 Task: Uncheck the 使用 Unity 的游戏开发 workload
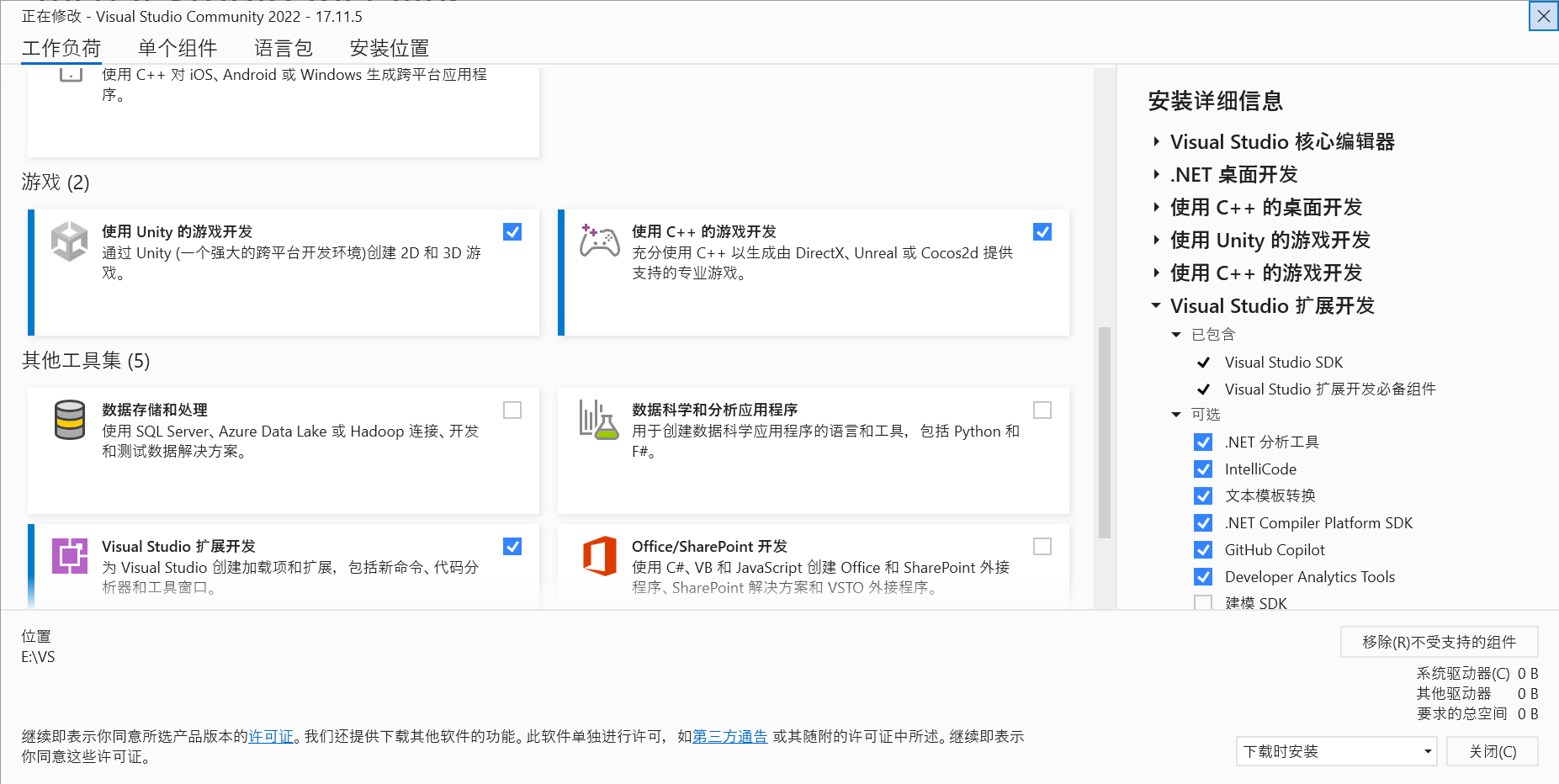[512, 232]
